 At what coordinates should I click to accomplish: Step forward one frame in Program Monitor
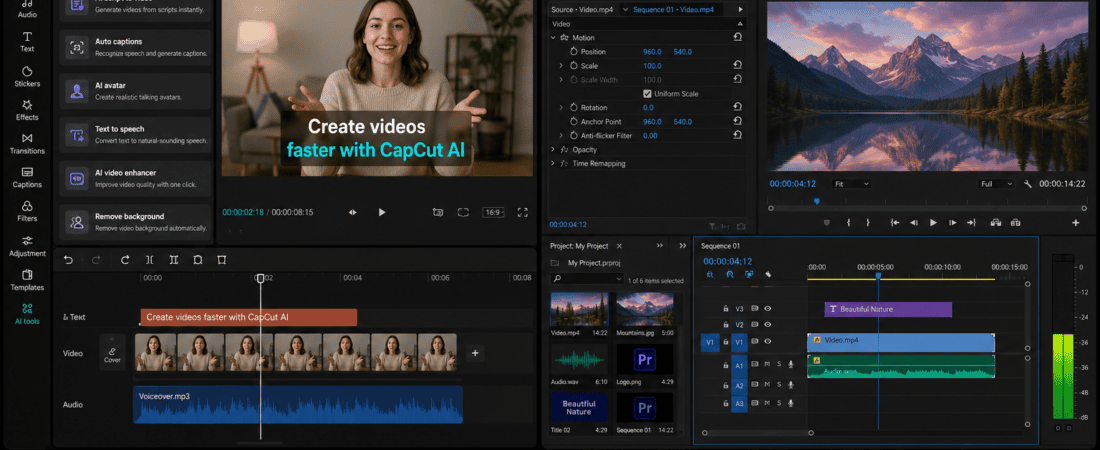[952, 223]
